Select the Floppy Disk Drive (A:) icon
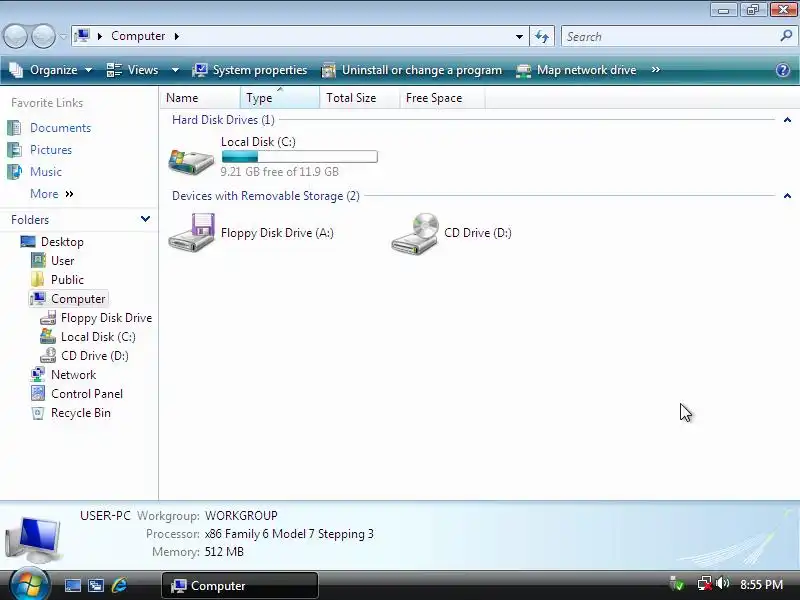Viewport: 800px width, 600px height. click(191, 232)
